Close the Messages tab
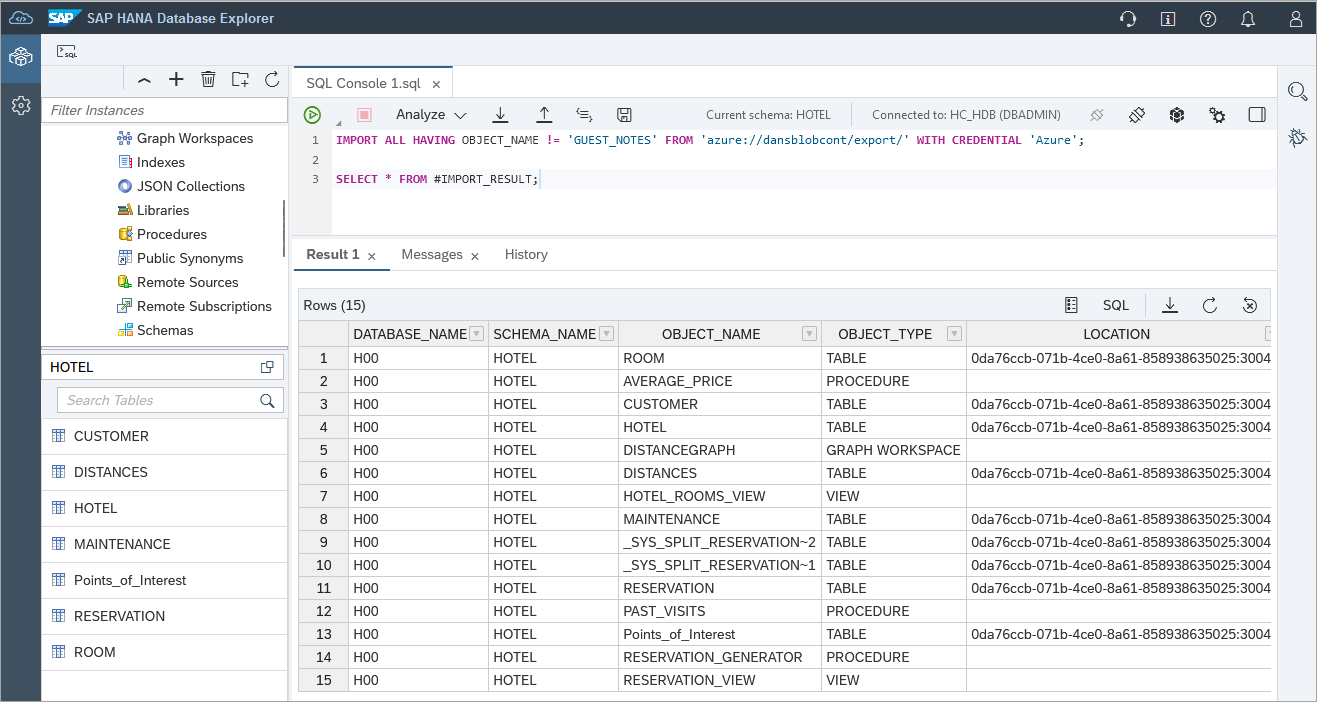 [475, 257]
